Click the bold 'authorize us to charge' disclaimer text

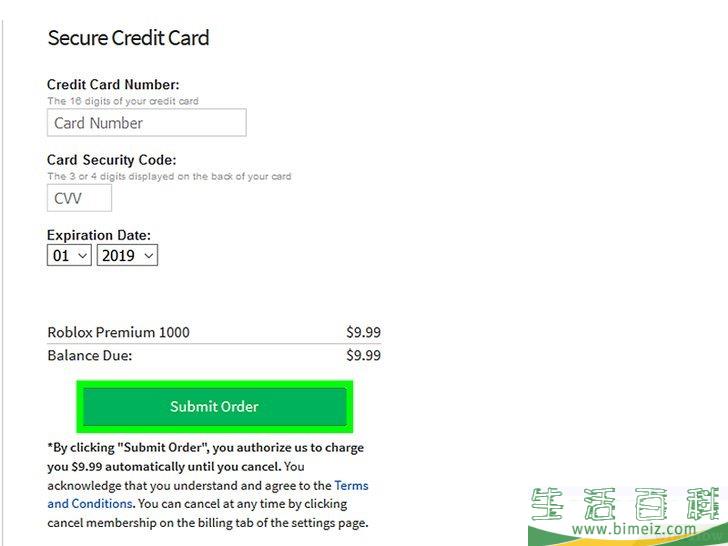click(300, 448)
